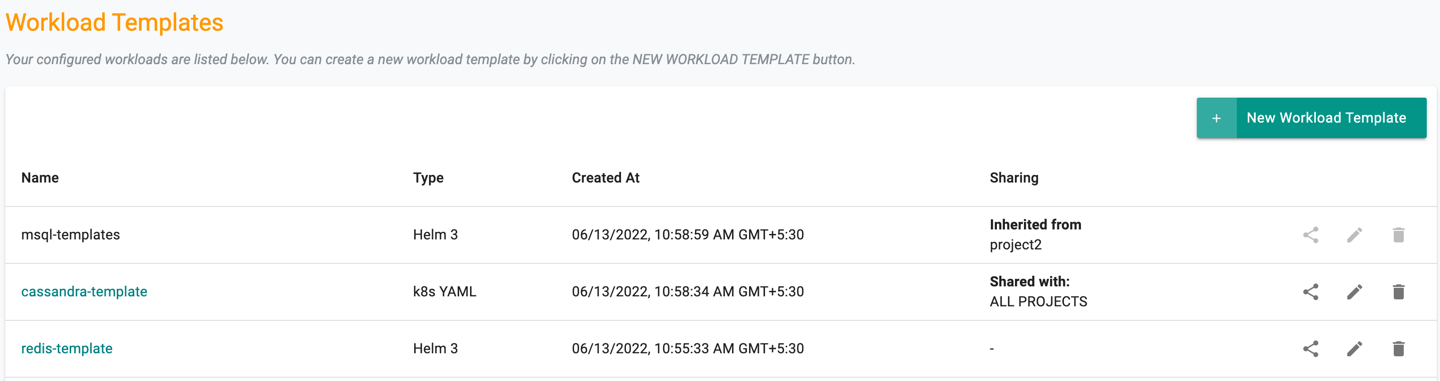Delete cassandra-template with the trash icon

[1399, 292]
